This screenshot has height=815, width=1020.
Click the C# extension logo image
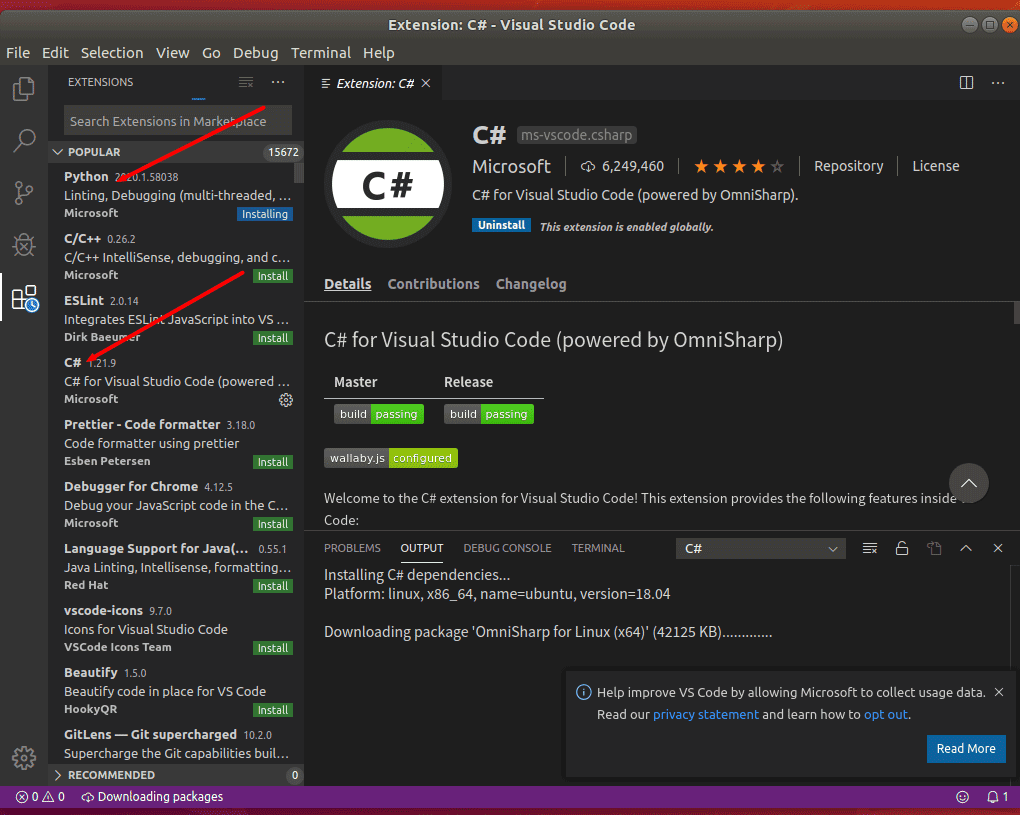point(388,184)
